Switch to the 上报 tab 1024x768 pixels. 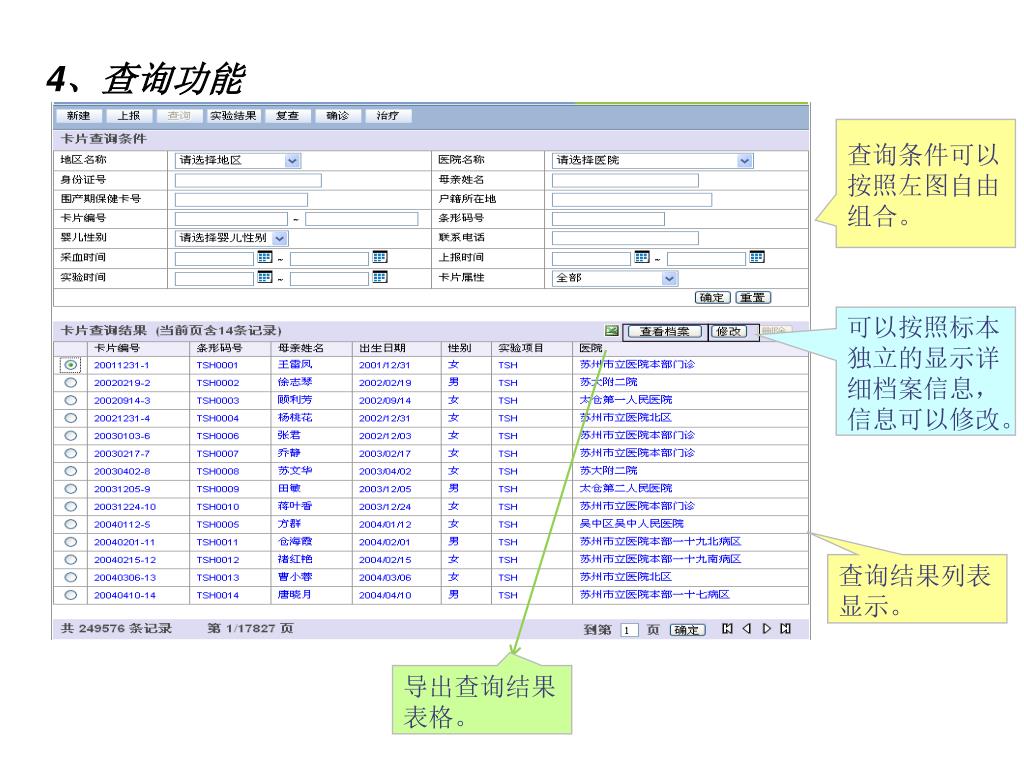(129, 116)
